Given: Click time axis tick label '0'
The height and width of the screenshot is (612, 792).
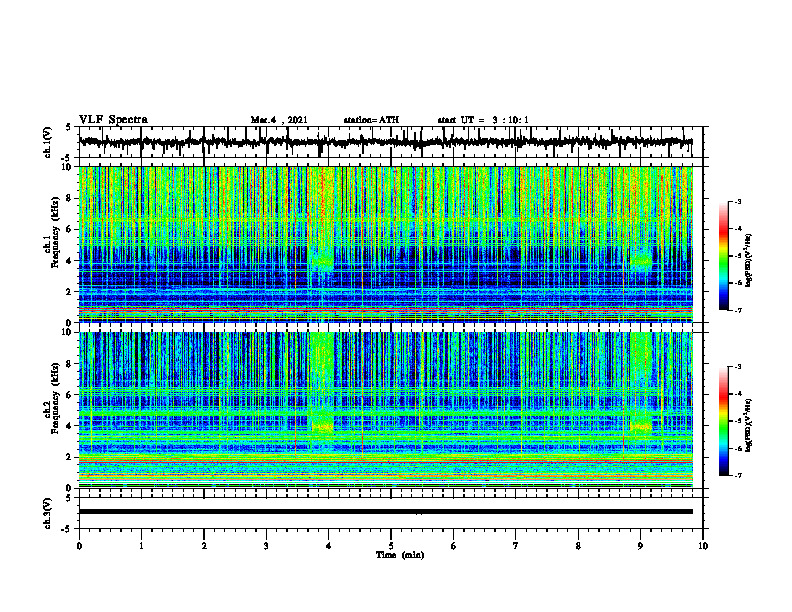Looking at the screenshot, I should point(79,545).
